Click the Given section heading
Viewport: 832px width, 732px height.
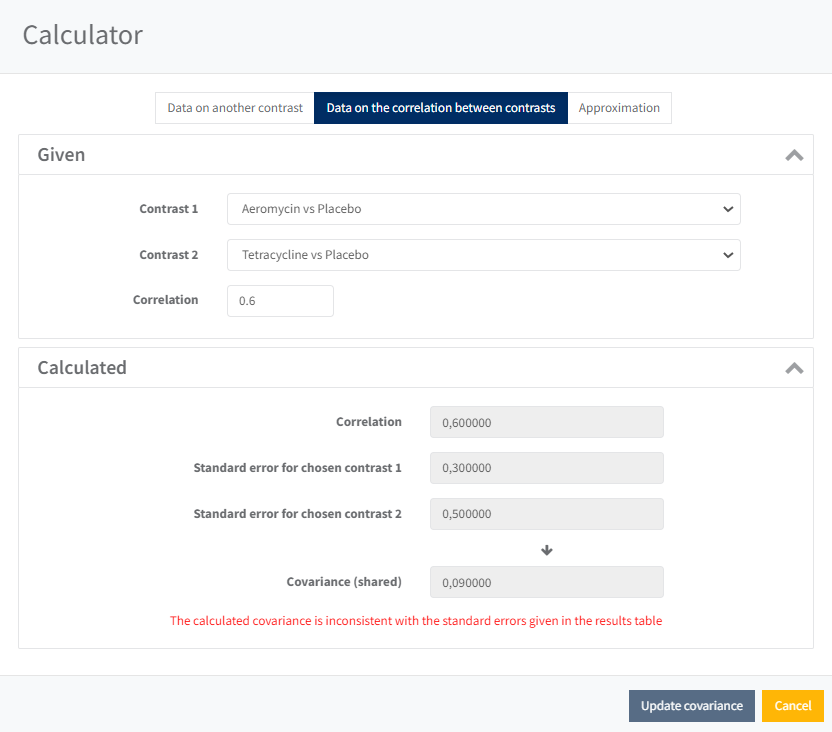click(61, 155)
